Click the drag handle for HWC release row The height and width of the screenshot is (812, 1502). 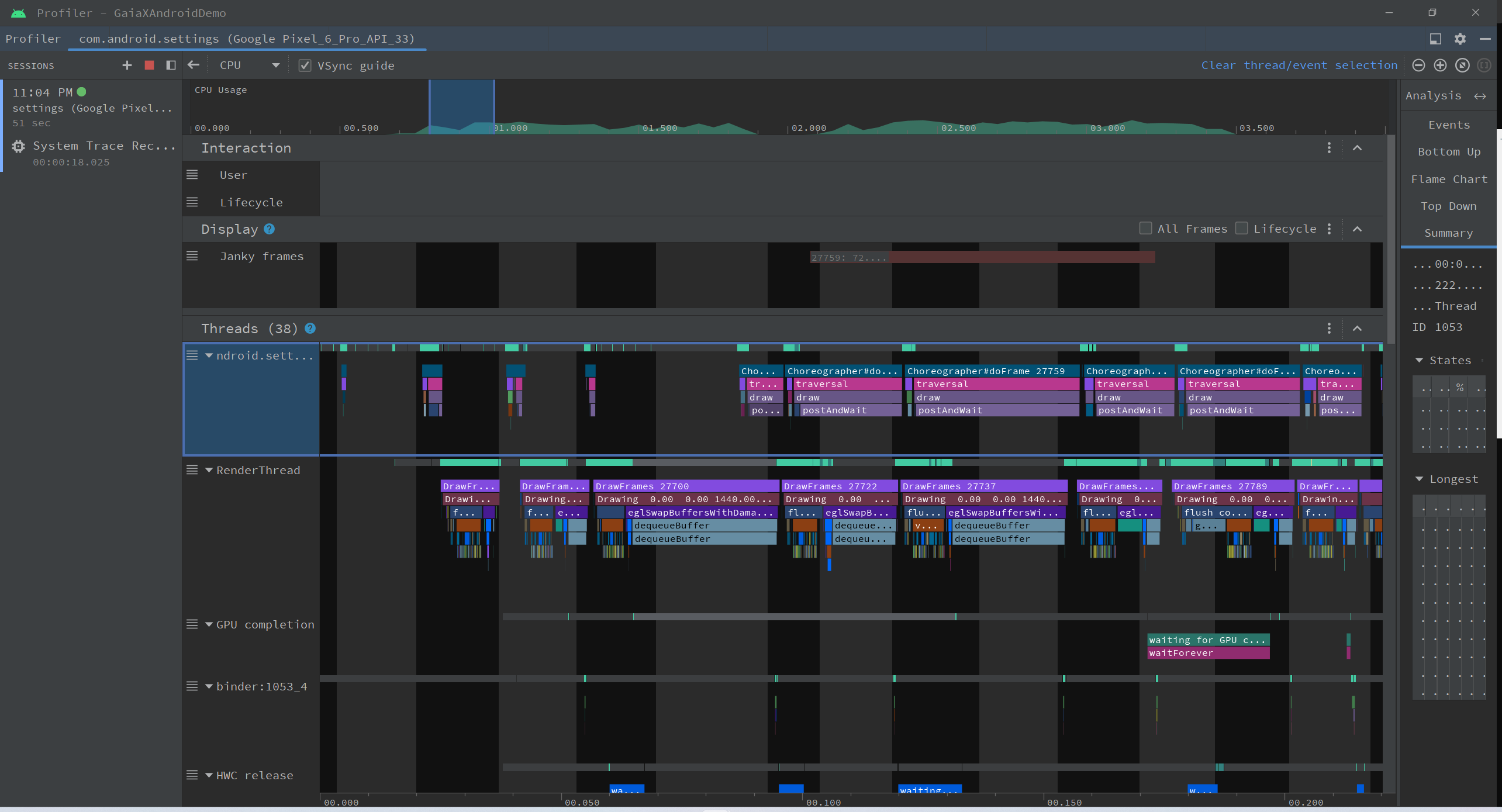pos(192,775)
